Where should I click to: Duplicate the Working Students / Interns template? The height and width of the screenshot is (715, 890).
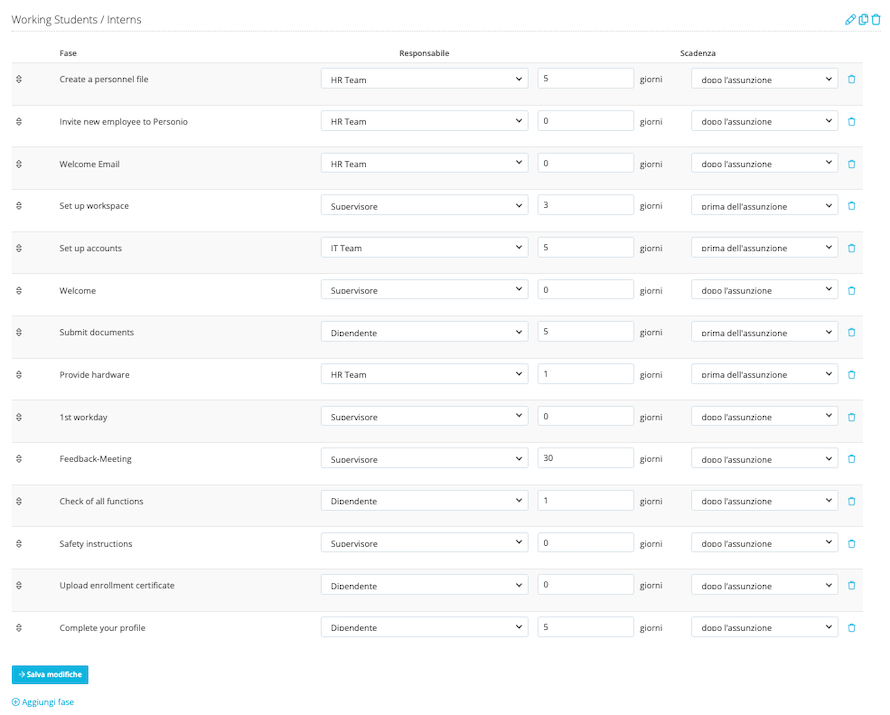click(863, 19)
